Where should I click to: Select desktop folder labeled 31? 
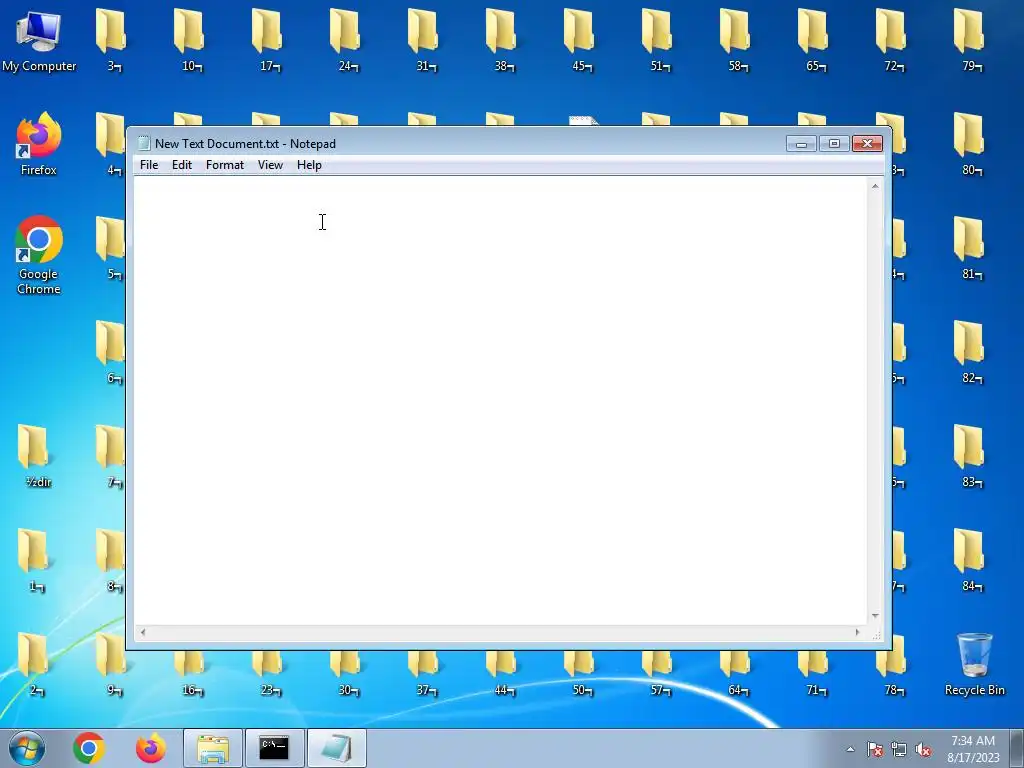tap(424, 40)
